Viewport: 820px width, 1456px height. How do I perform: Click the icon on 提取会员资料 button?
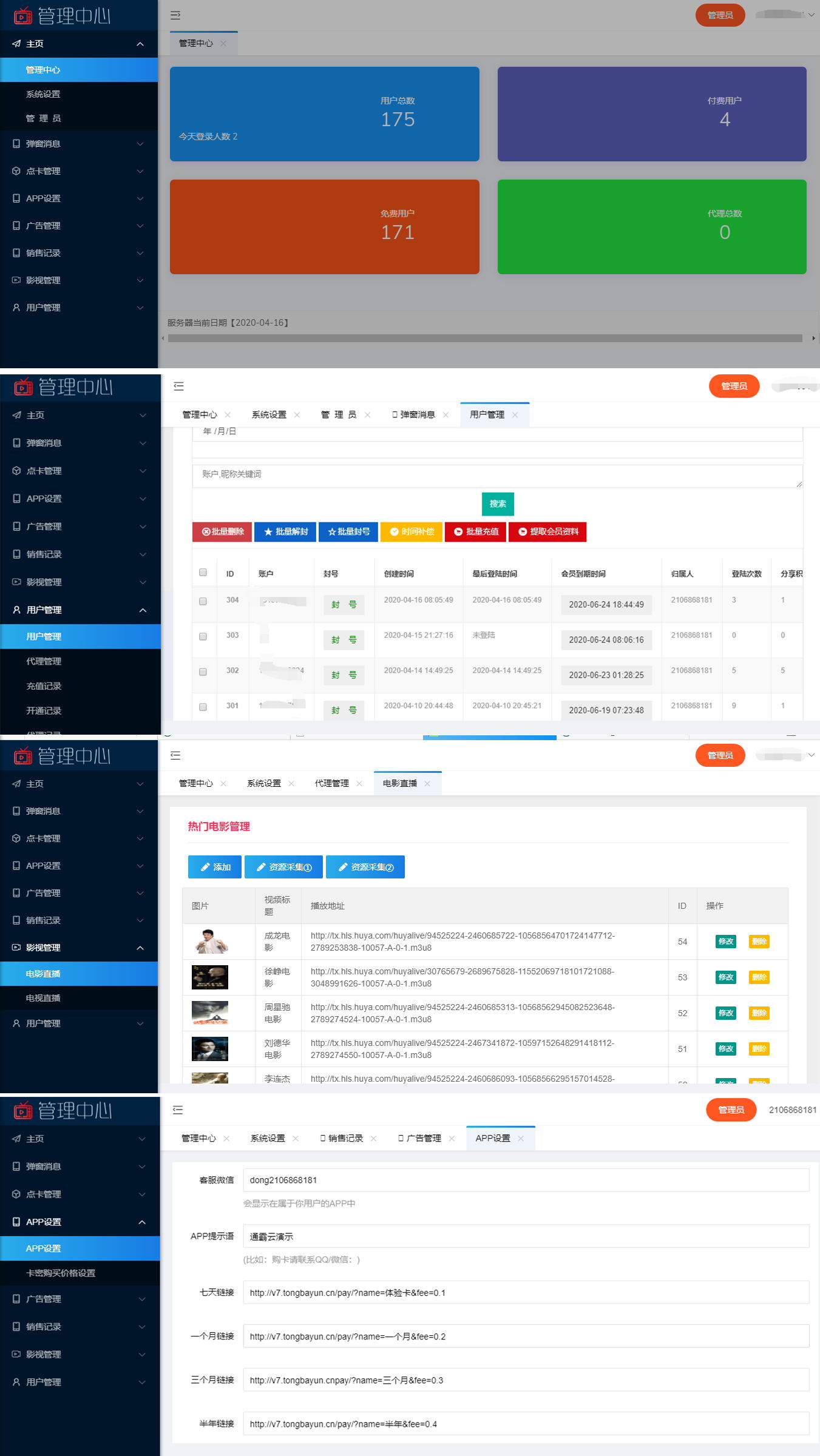point(522,531)
